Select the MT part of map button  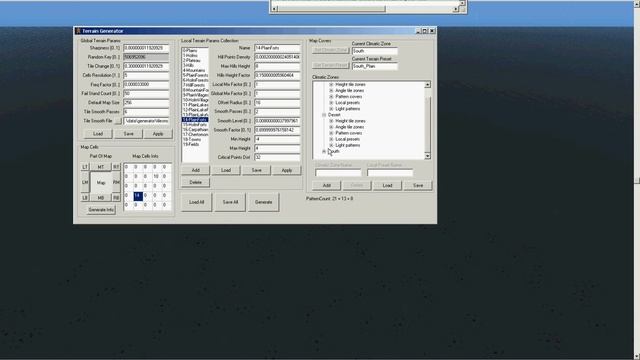(101, 167)
